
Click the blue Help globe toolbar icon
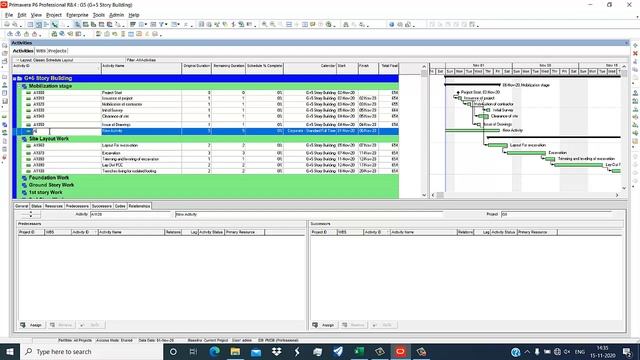click(391, 24)
